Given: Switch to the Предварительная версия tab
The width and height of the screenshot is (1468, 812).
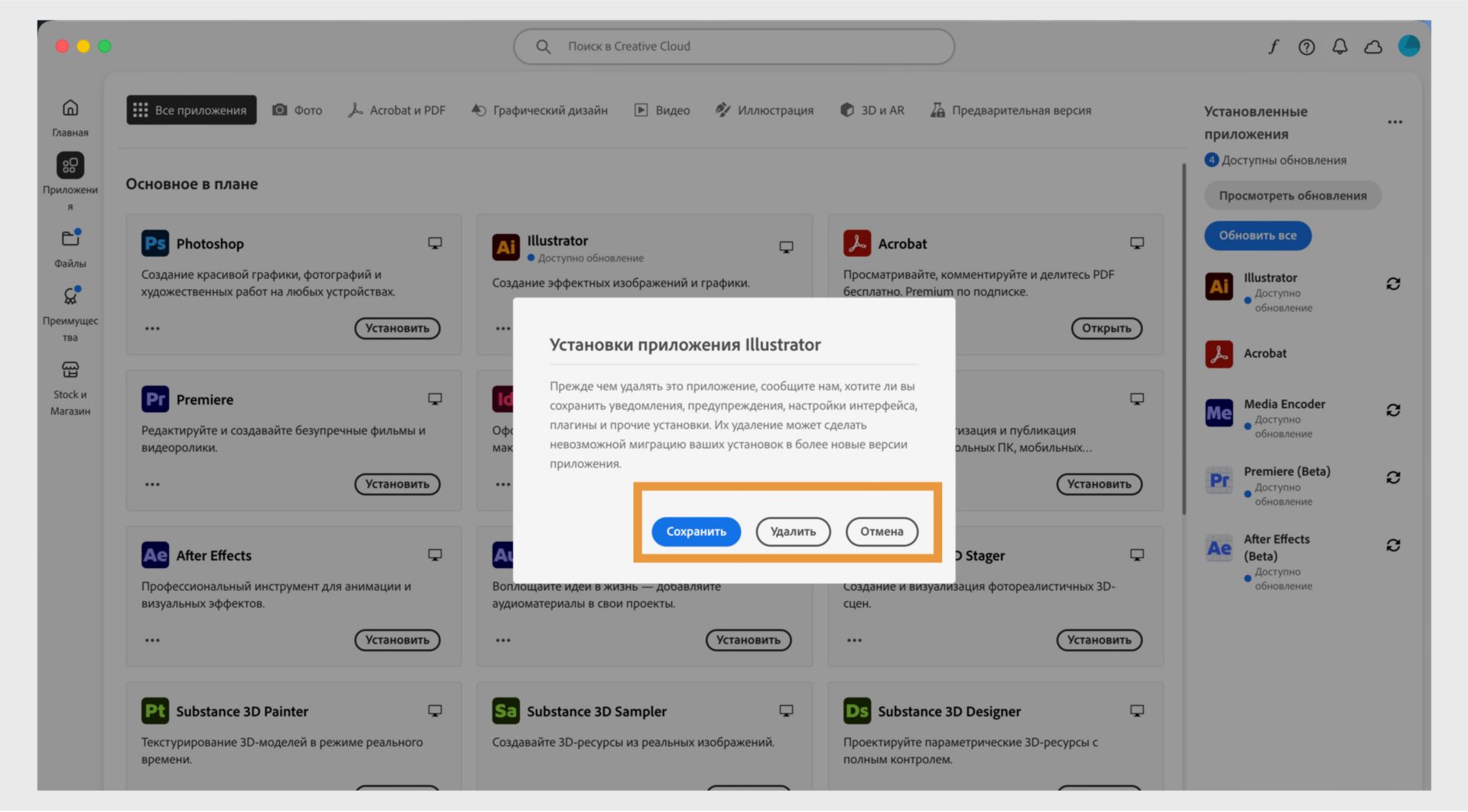Looking at the screenshot, I should click(x=1011, y=110).
